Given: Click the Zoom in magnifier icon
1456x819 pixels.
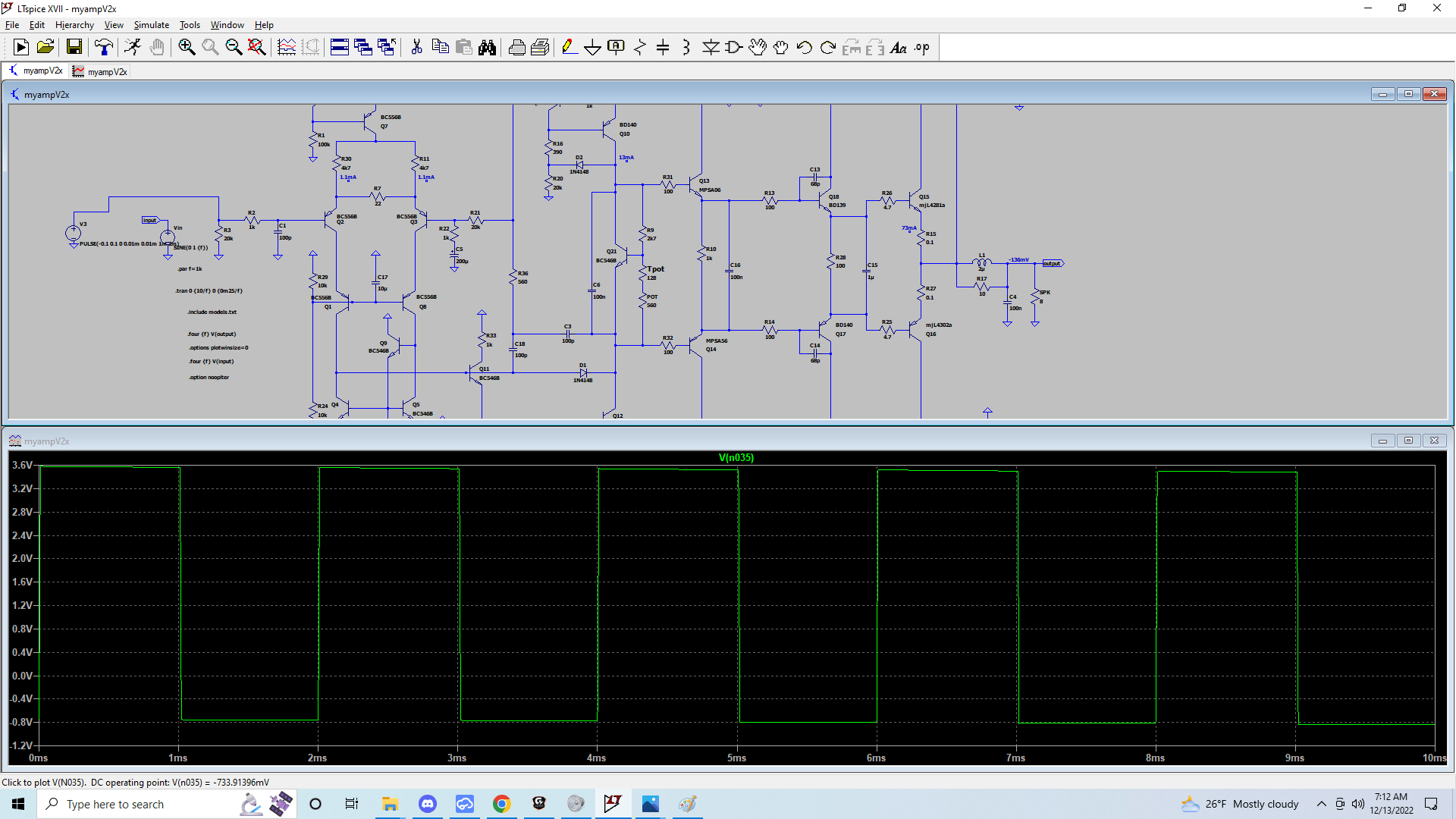Looking at the screenshot, I should coord(187,48).
